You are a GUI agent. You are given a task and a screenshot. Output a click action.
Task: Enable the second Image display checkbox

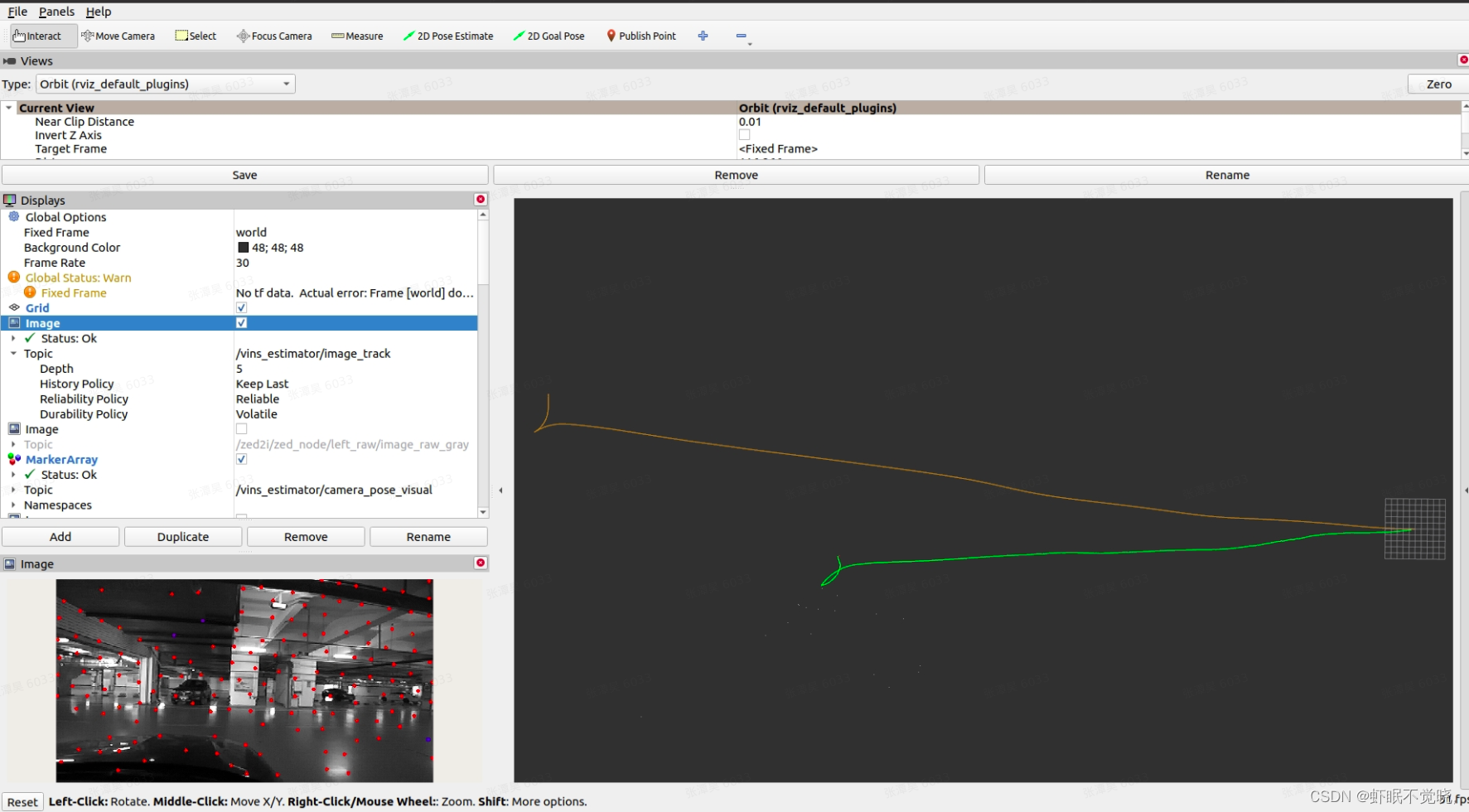click(x=242, y=428)
